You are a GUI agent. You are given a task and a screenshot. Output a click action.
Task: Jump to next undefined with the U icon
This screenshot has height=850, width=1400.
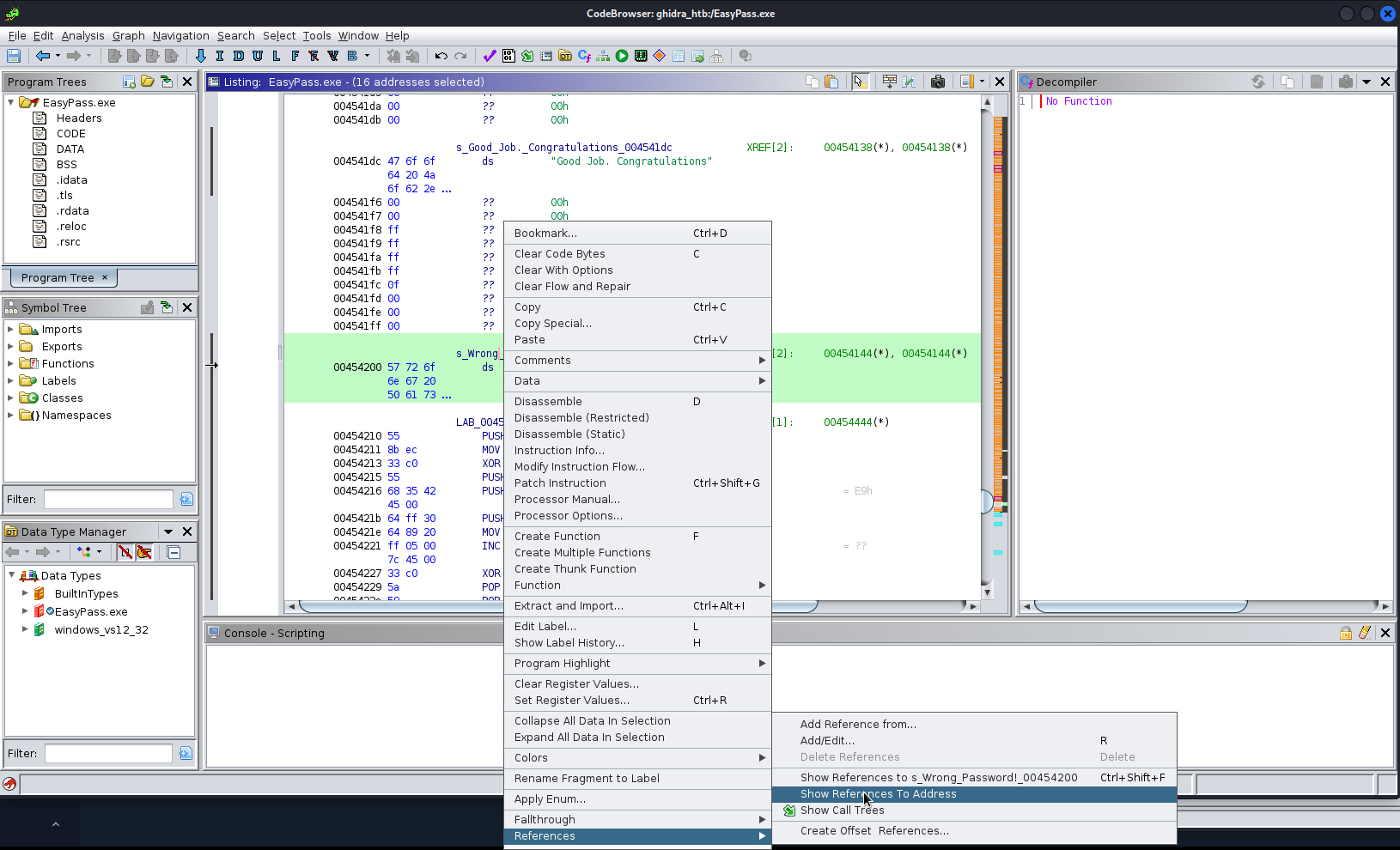point(258,56)
